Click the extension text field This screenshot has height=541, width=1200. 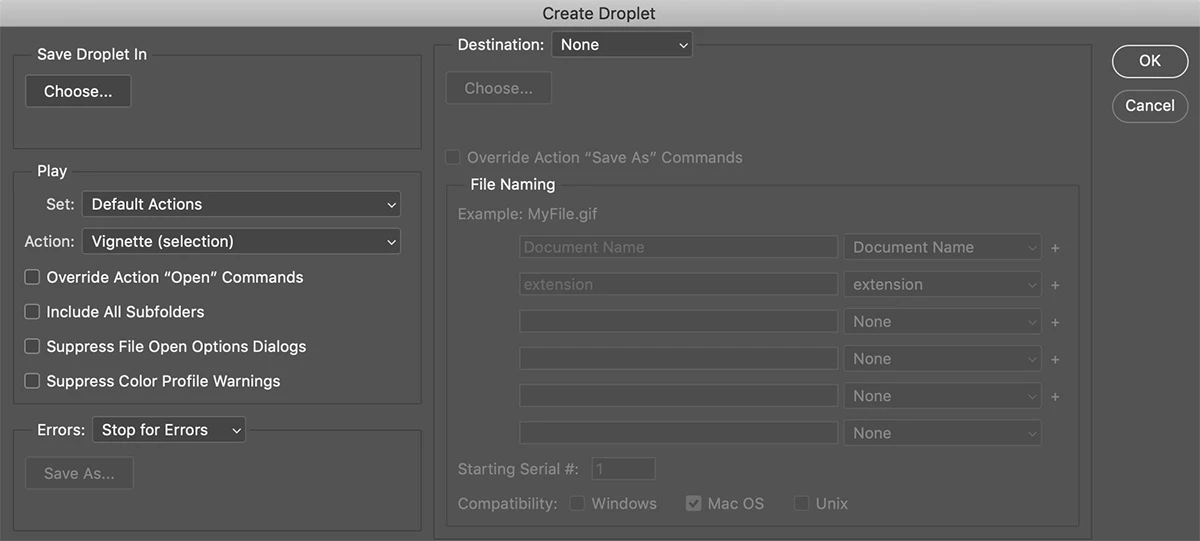[678, 284]
